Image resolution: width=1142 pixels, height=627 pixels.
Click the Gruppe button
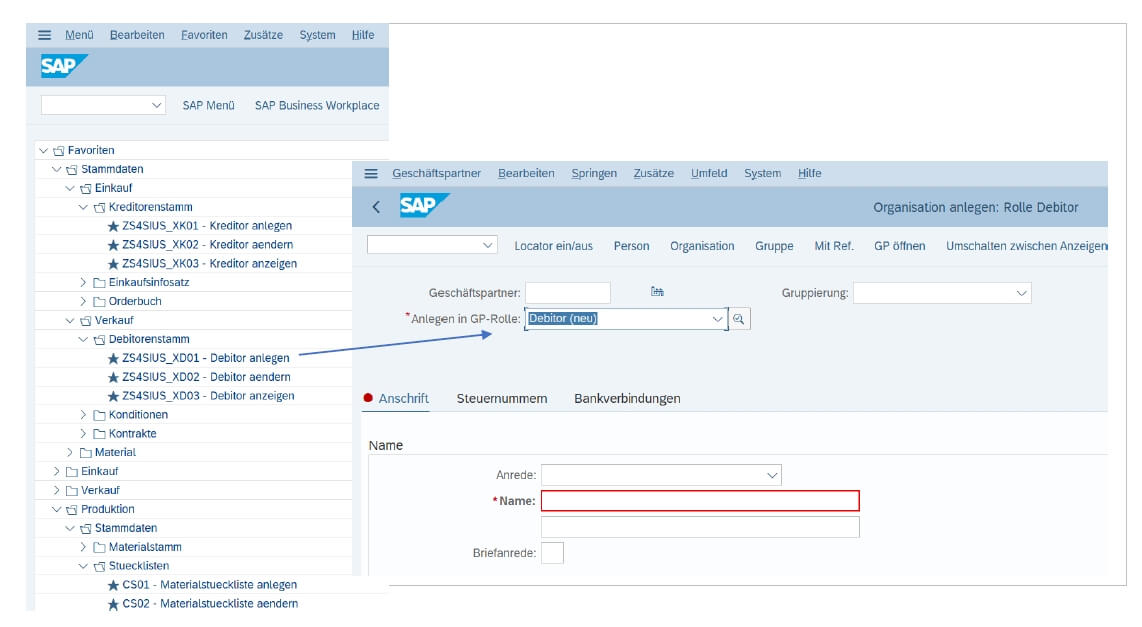coord(774,246)
